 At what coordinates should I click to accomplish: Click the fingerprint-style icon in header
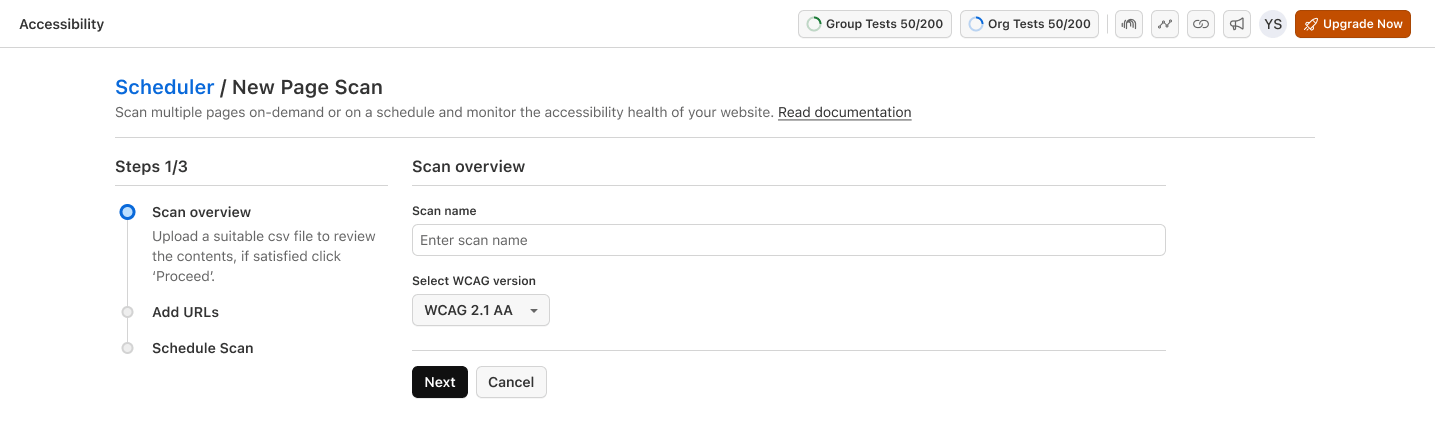coord(1128,24)
